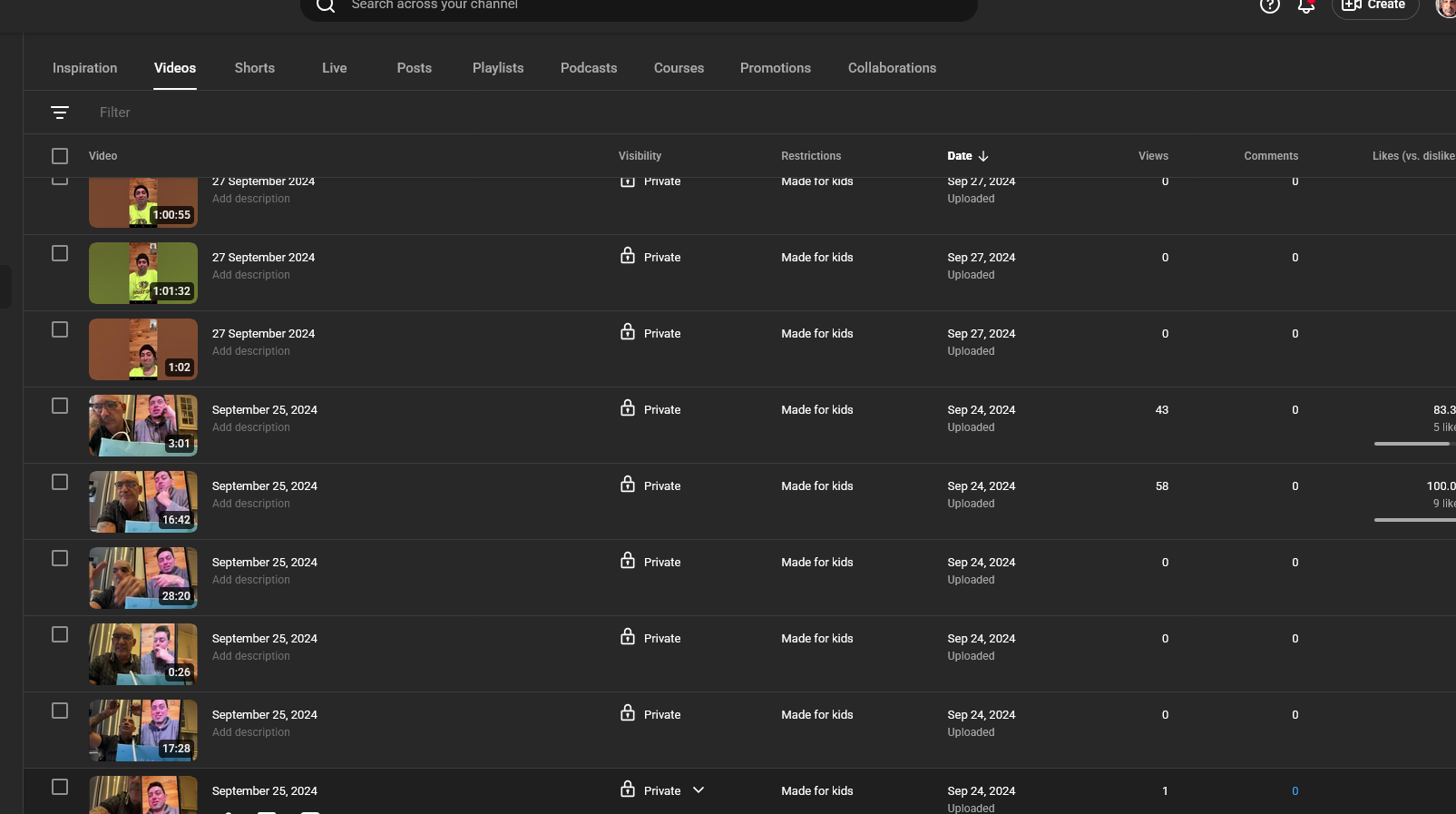Open the help question mark icon
1456x814 pixels.
click(x=1269, y=5)
